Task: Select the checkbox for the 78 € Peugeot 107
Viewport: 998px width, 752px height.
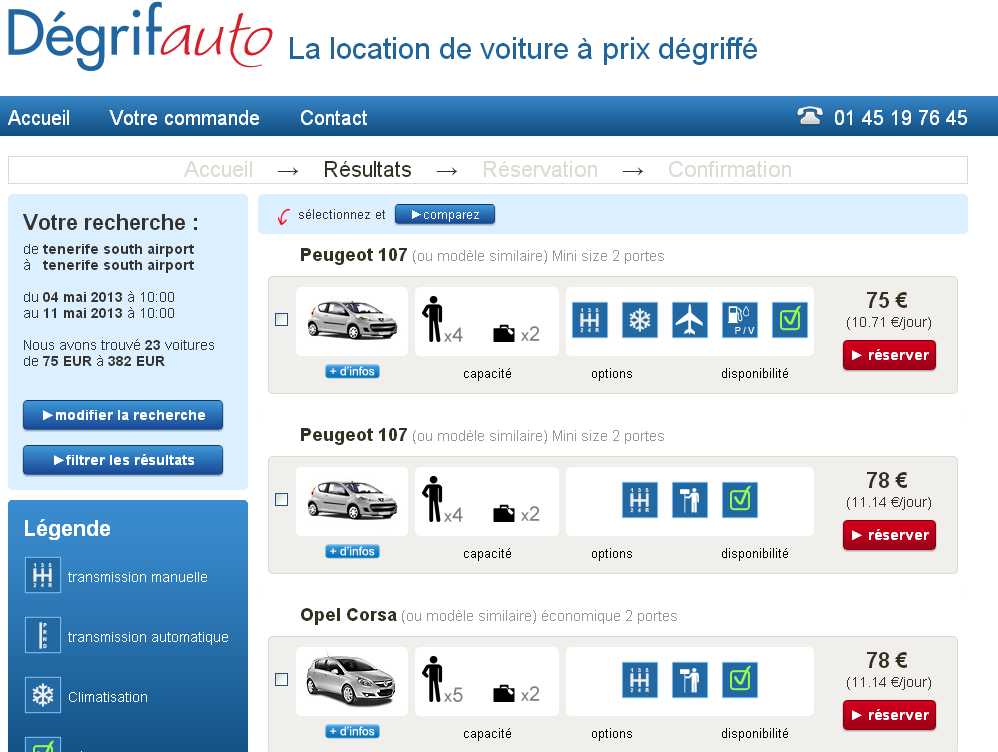Action: pos(282,500)
